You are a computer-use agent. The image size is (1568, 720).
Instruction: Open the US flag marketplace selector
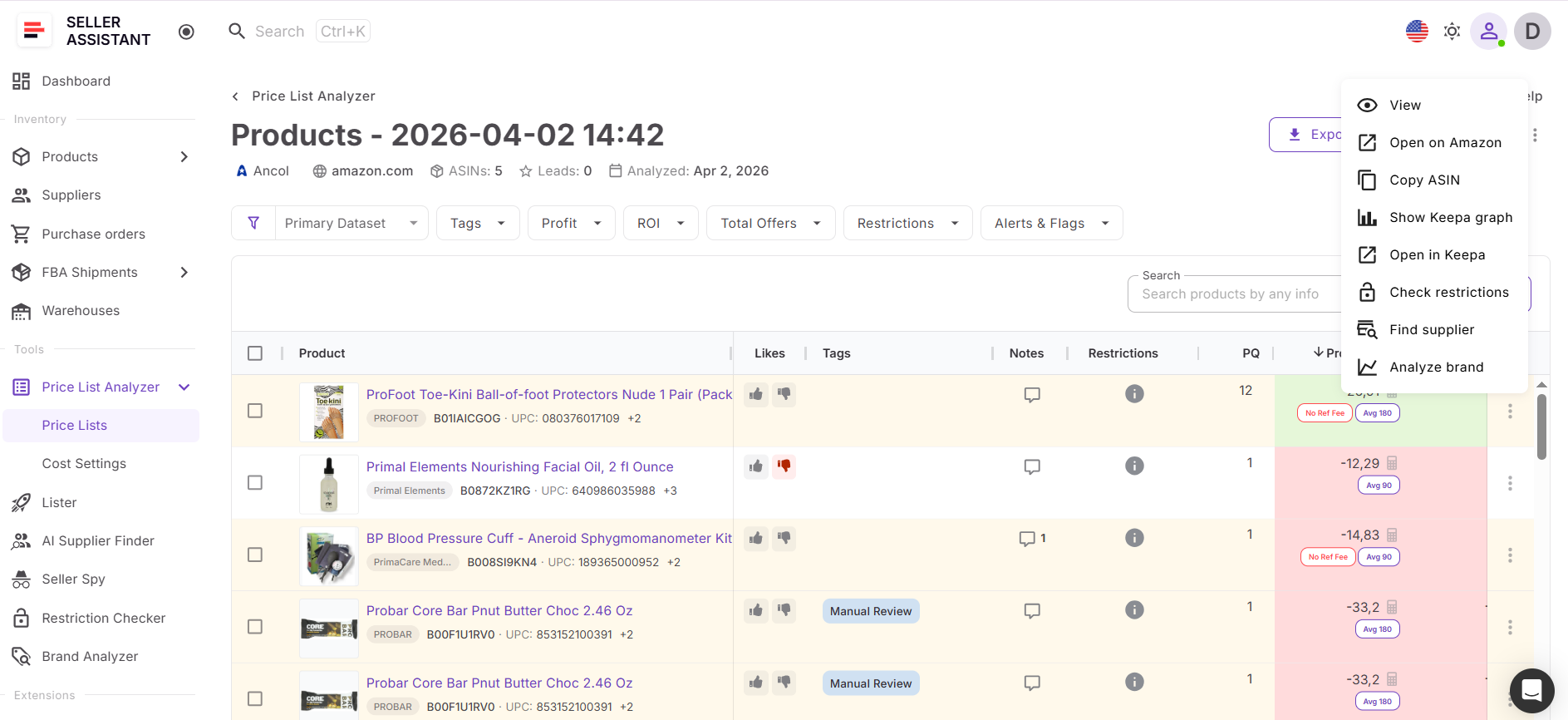tap(1417, 32)
